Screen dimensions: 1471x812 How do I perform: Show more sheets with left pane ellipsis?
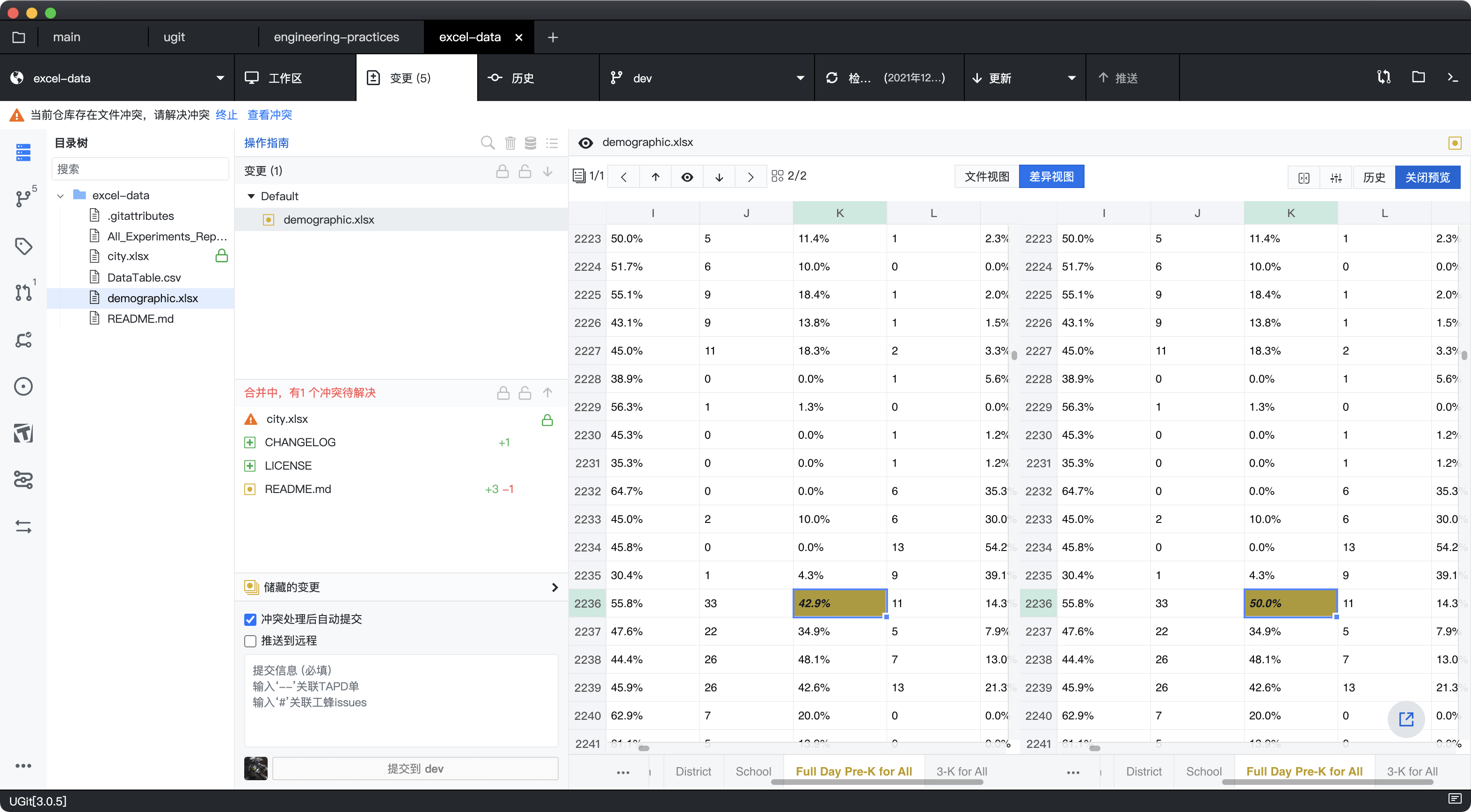point(623,772)
